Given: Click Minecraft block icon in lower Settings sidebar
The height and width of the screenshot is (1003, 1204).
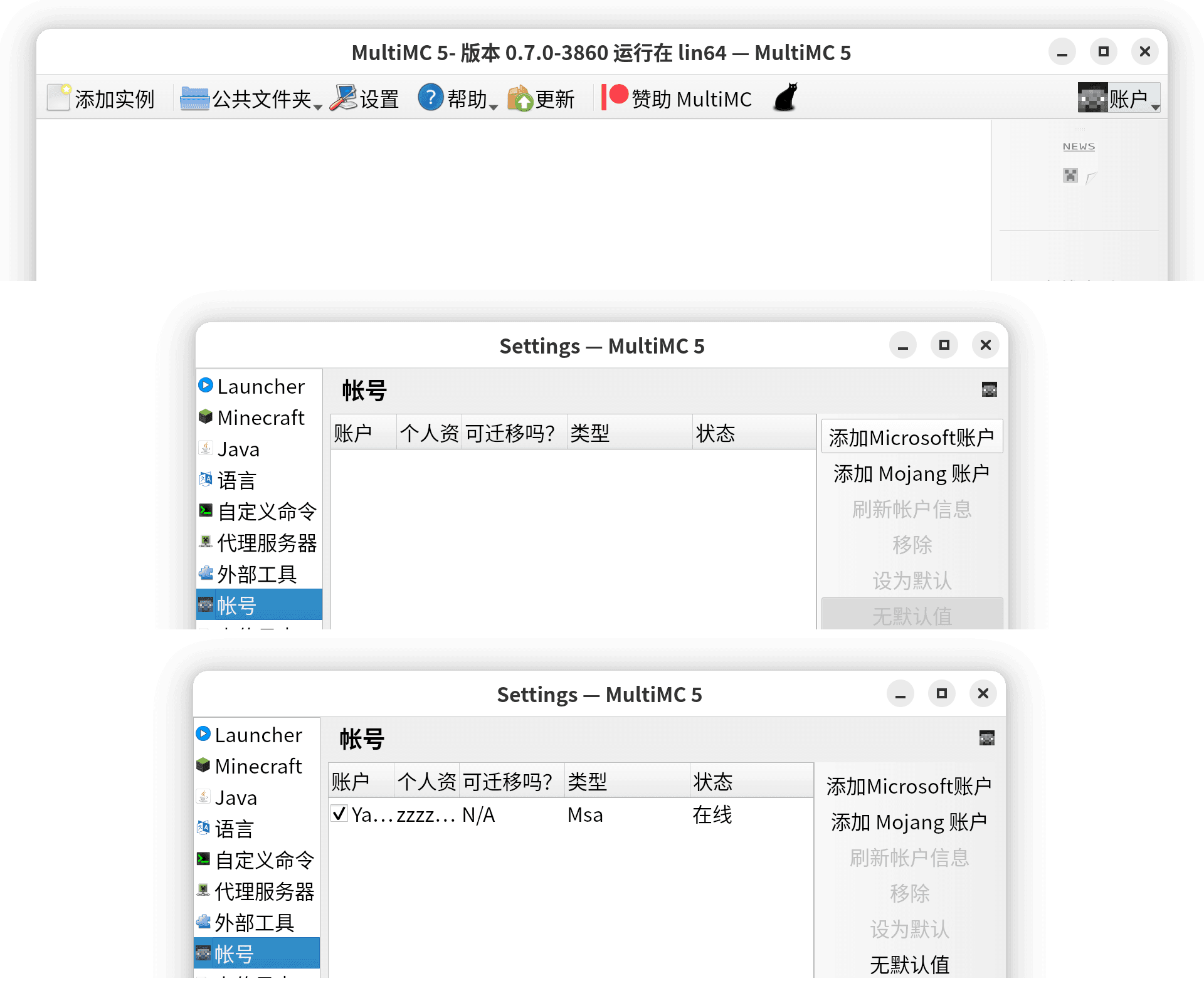Looking at the screenshot, I should (x=203, y=765).
